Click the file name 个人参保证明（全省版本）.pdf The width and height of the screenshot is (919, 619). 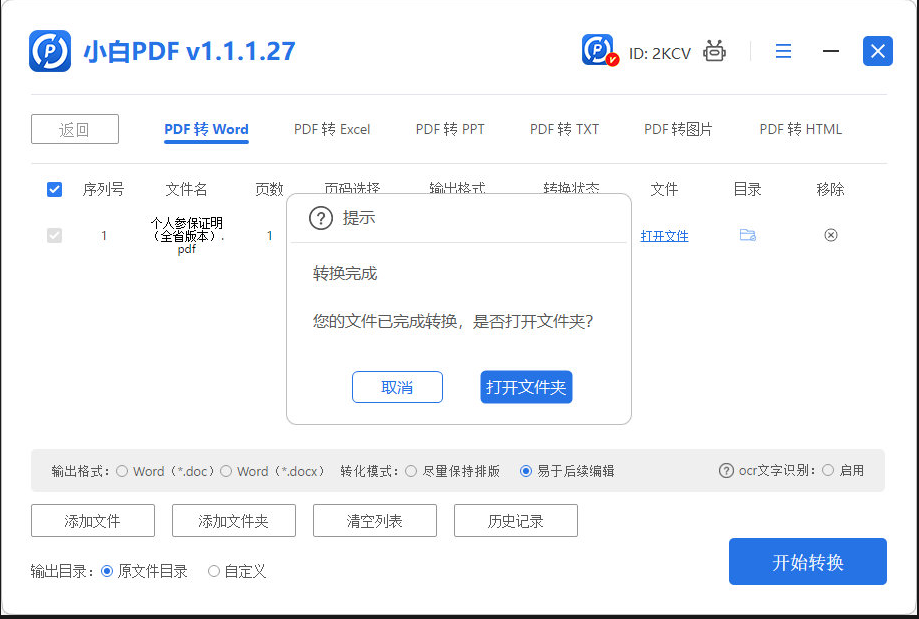click(x=186, y=236)
